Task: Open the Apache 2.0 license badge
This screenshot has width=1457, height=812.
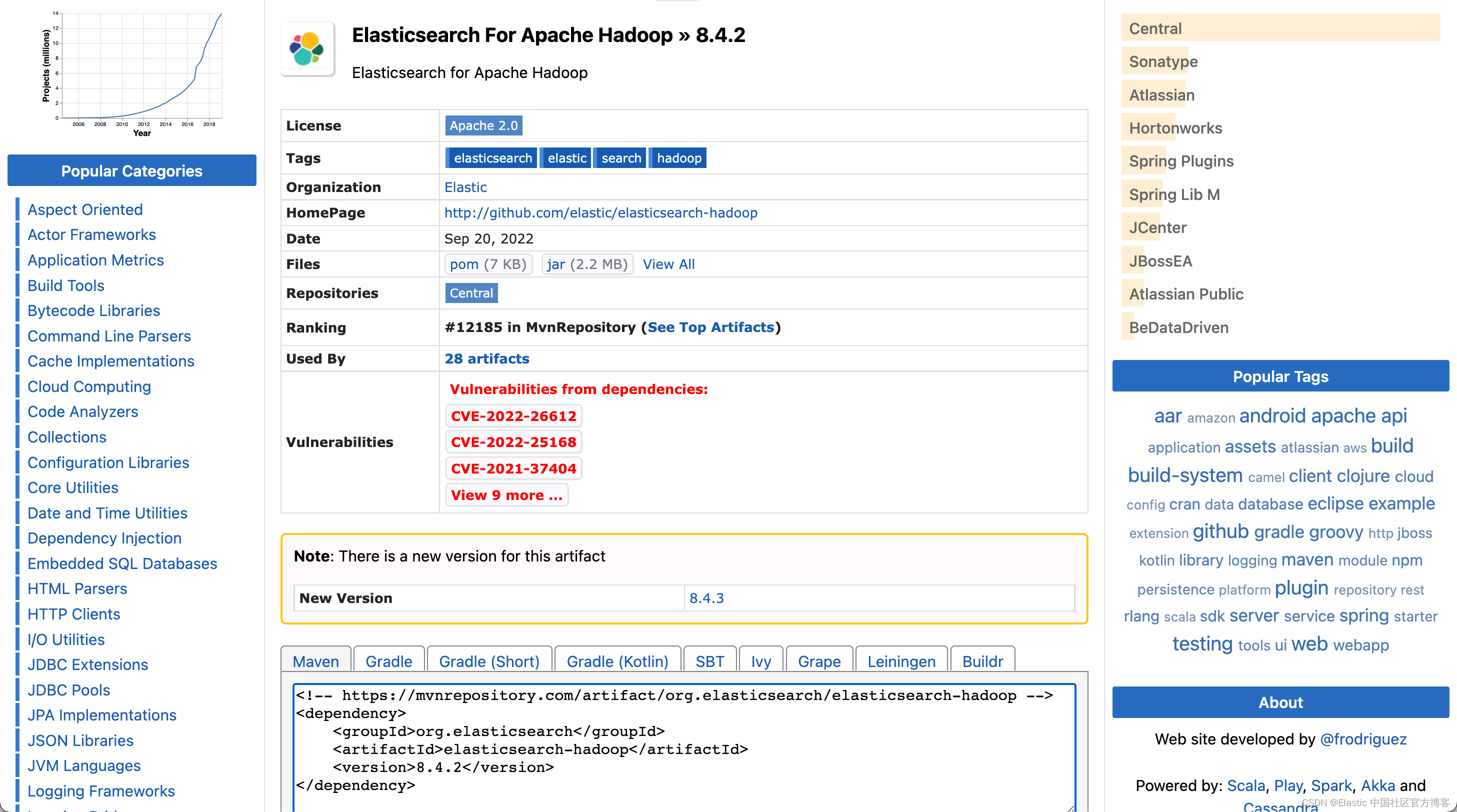Action: [x=483, y=125]
